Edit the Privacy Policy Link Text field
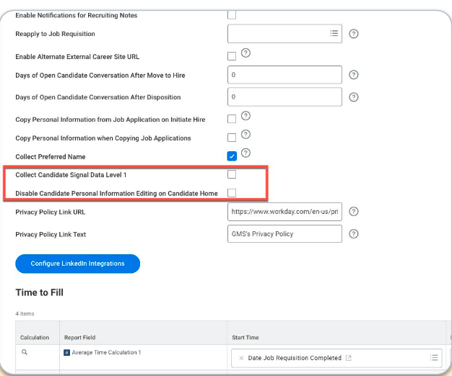The height and width of the screenshot is (376, 452). pos(284,234)
